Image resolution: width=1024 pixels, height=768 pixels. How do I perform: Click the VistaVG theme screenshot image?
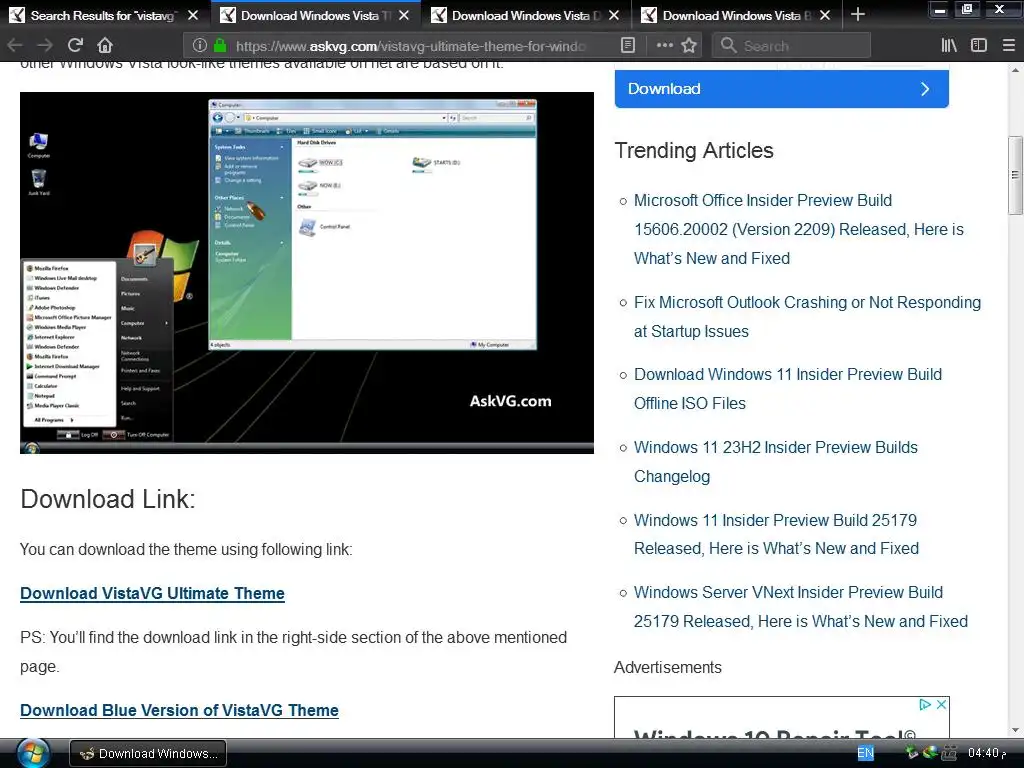[307, 272]
